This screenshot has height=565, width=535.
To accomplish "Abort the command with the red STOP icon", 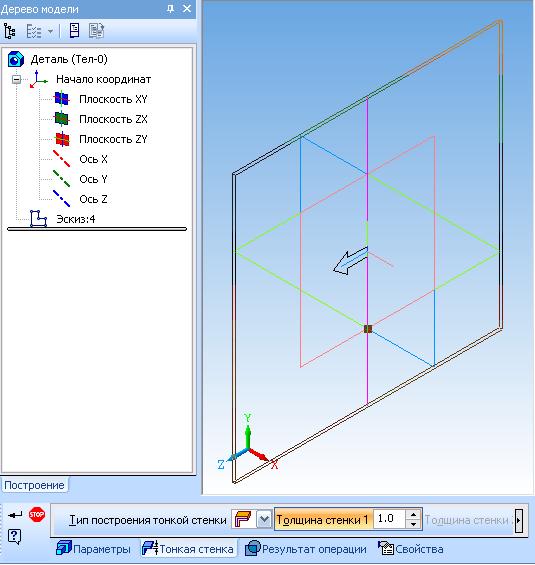I will coord(37,514).
